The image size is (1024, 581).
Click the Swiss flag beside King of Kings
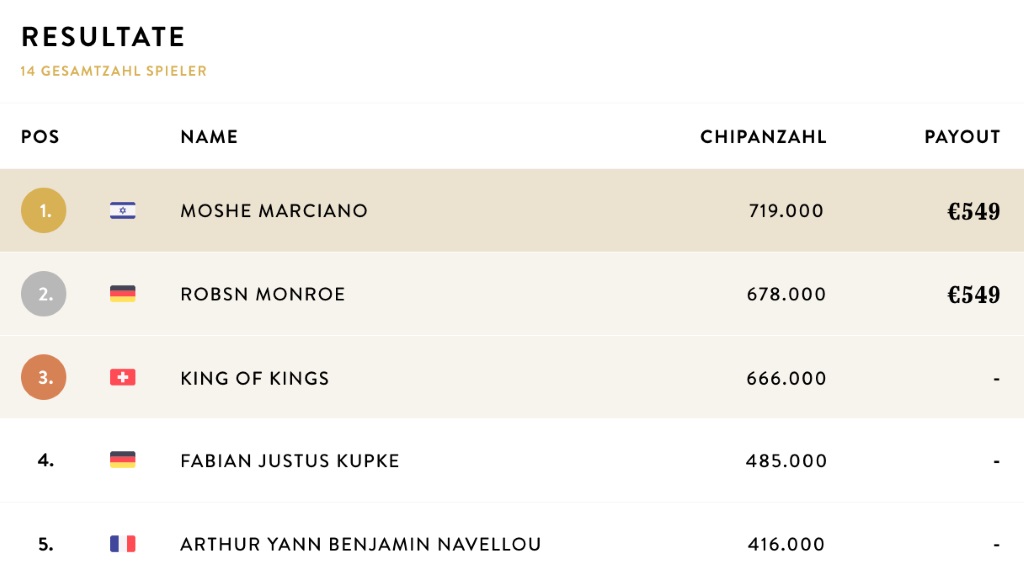tap(123, 377)
